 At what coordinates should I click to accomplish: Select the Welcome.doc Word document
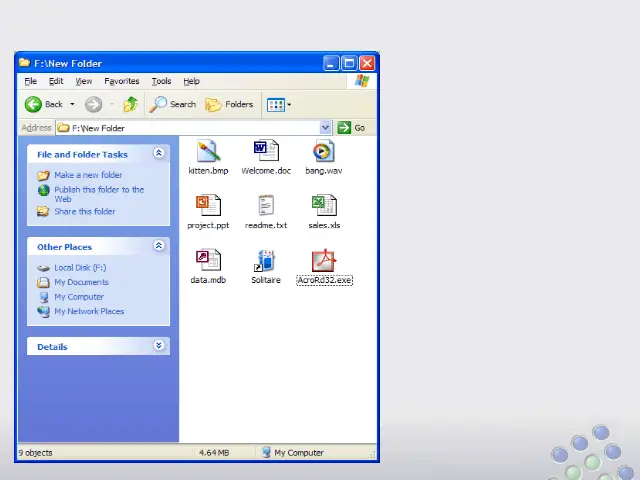pyautogui.click(x=266, y=152)
